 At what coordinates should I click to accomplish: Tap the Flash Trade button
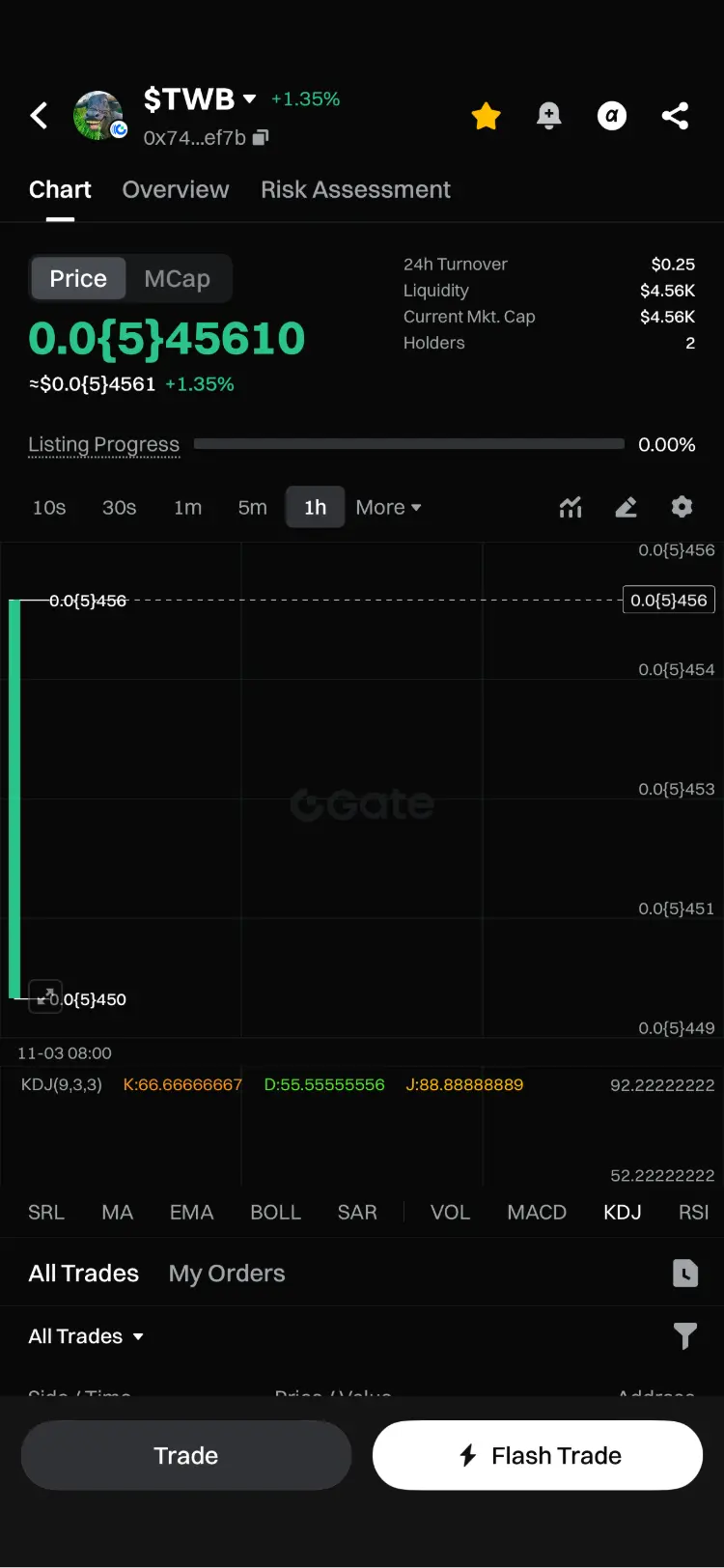(x=538, y=1455)
